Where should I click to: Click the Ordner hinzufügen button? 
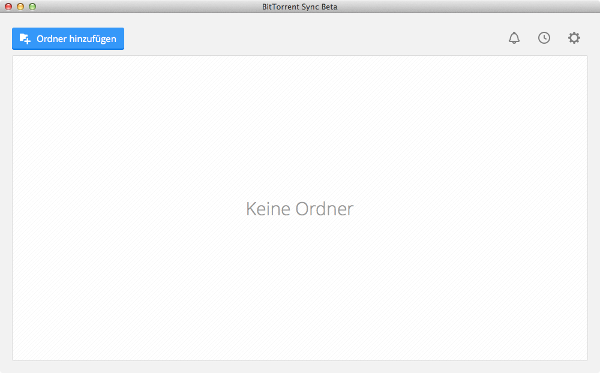pyautogui.click(x=68, y=39)
